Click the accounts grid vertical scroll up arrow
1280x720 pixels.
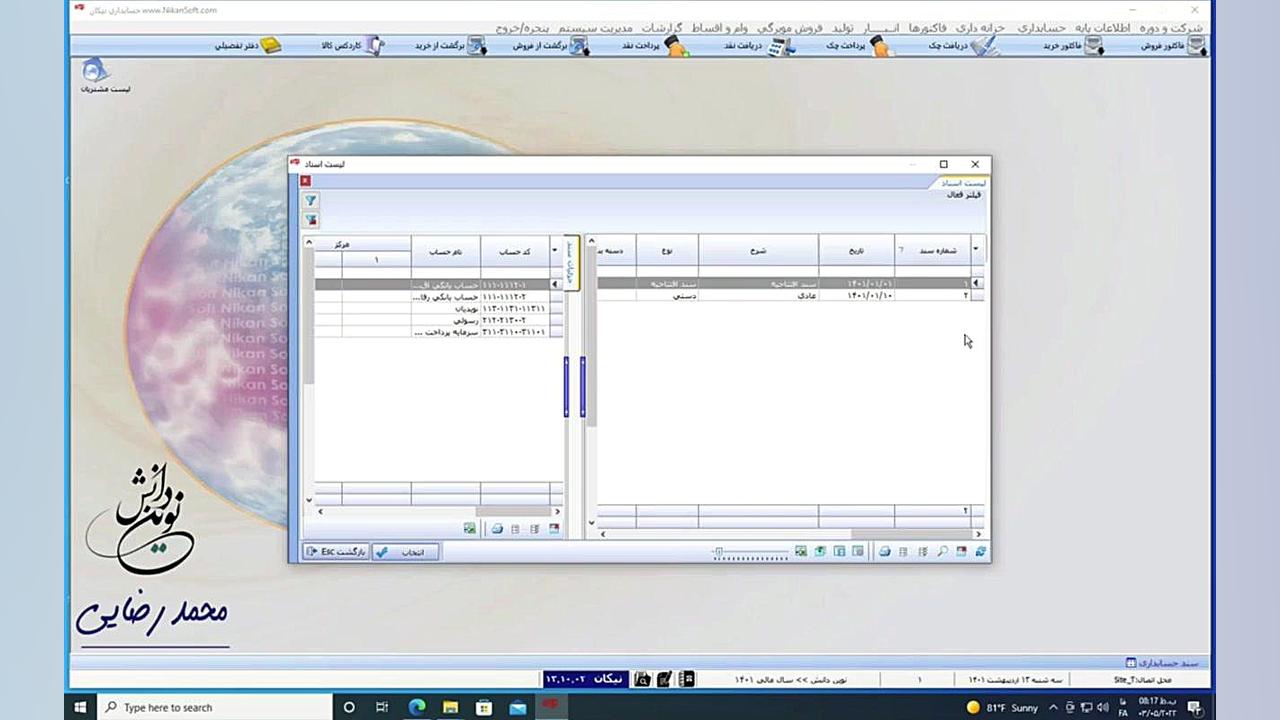tap(308, 242)
